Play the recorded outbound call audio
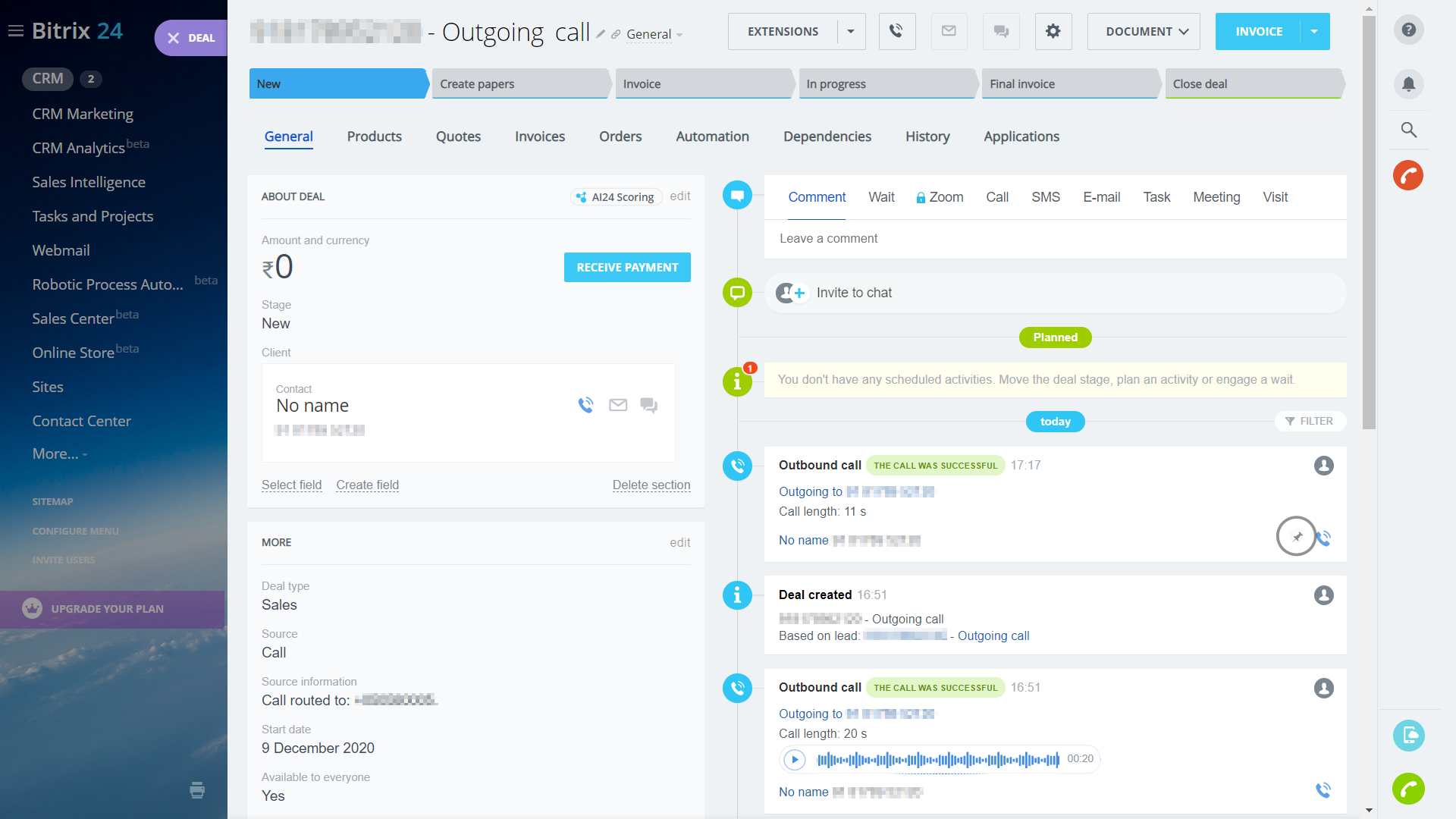 (x=794, y=758)
